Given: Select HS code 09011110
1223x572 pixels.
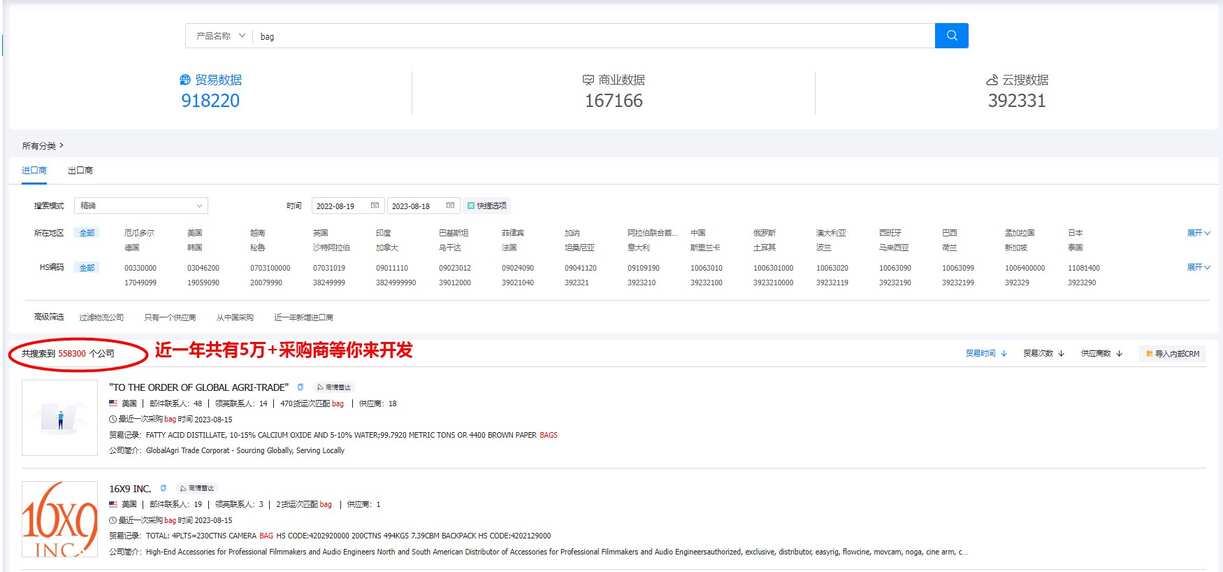Looking at the screenshot, I should tap(392, 268).
